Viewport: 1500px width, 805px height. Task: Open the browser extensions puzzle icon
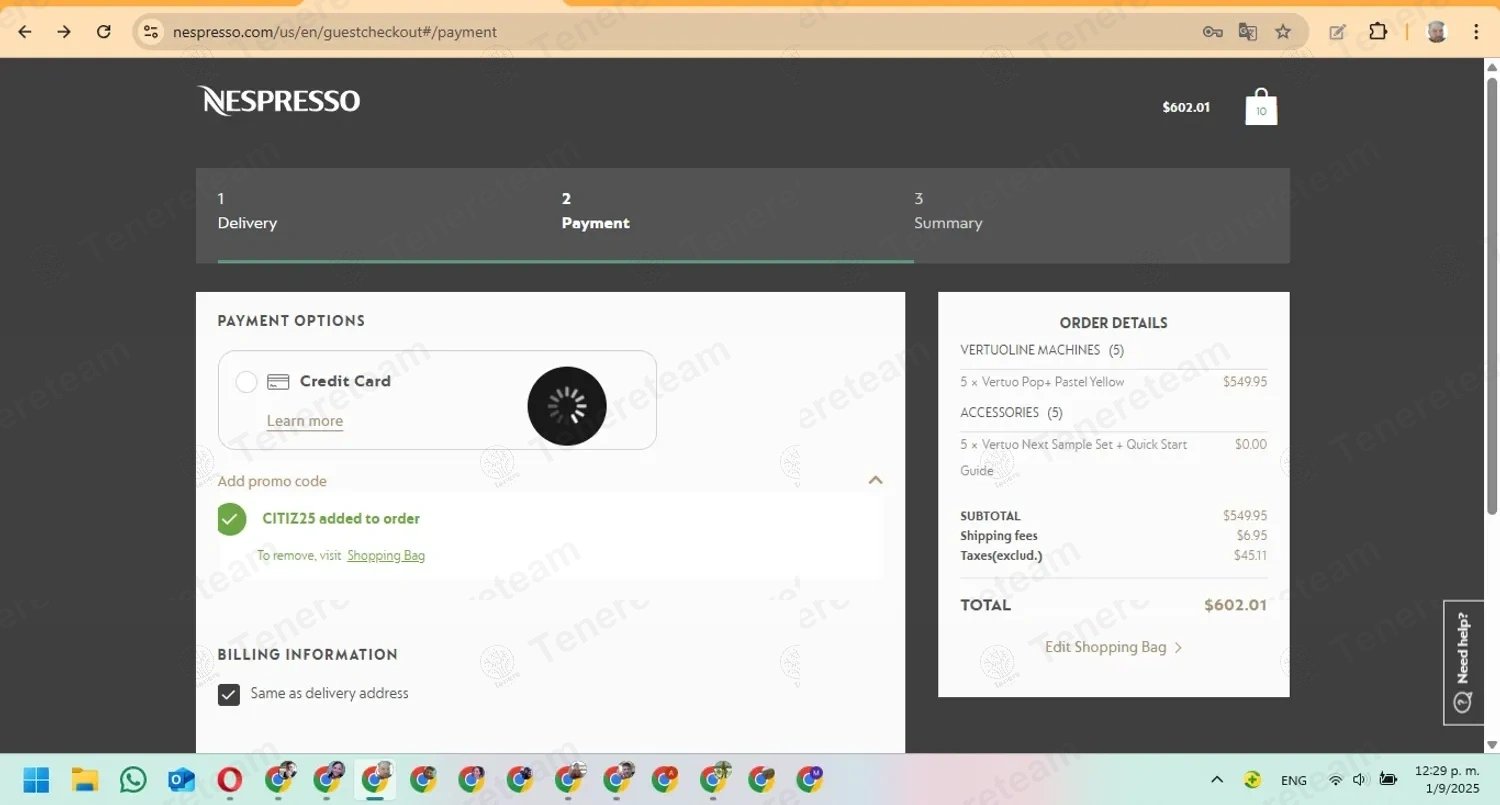1377,31
